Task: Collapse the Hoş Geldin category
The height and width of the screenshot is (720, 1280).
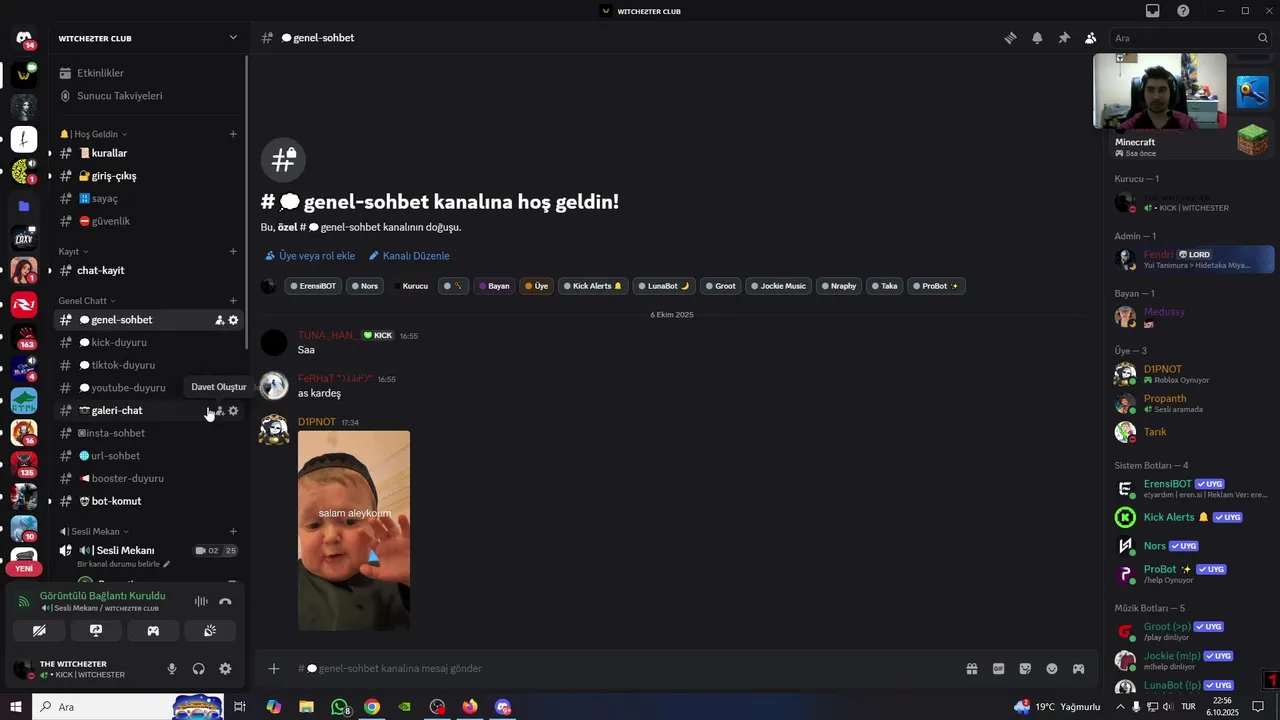Action: (93, 134)
